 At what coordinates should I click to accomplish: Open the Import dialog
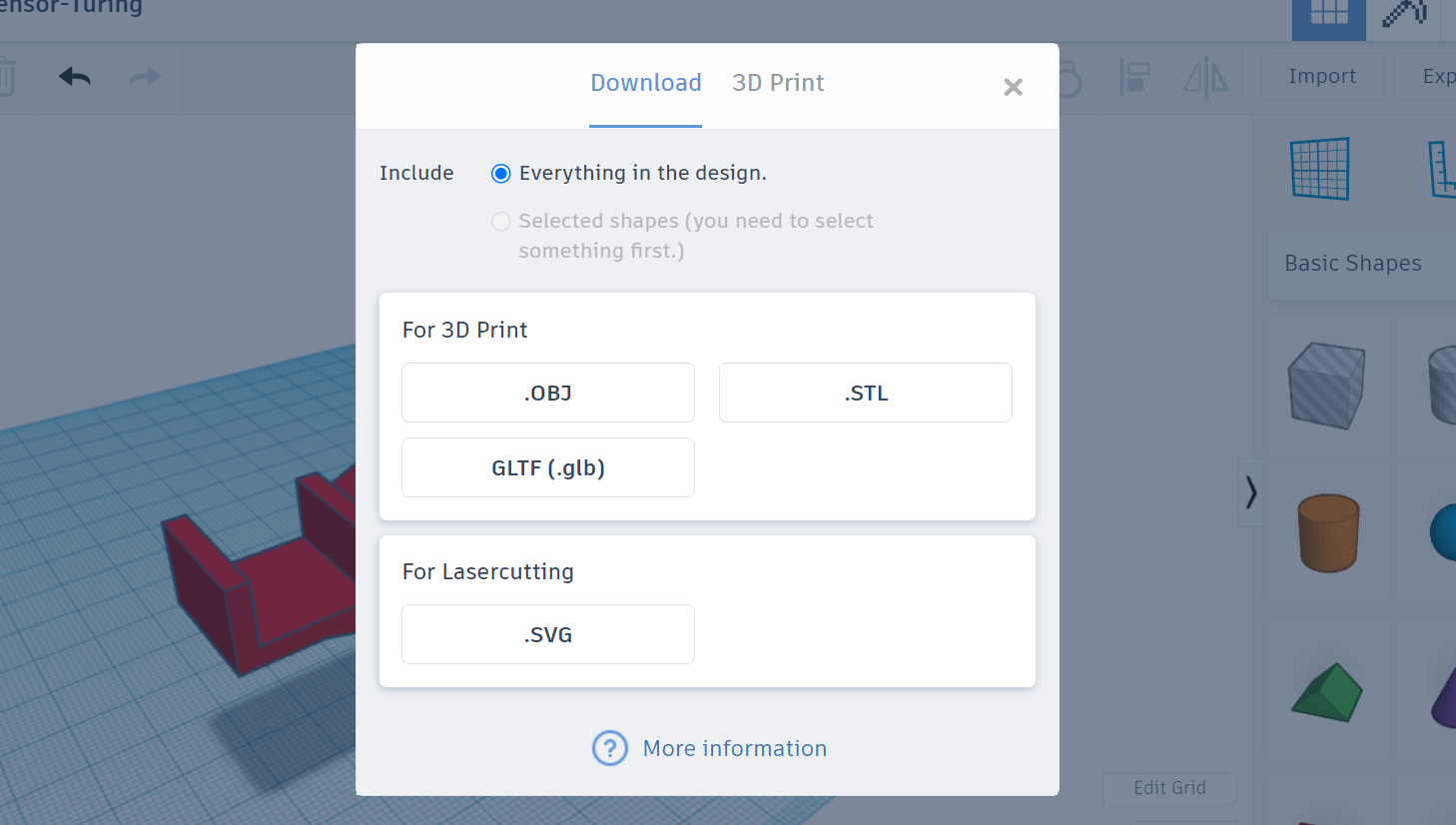[1321, 76]
